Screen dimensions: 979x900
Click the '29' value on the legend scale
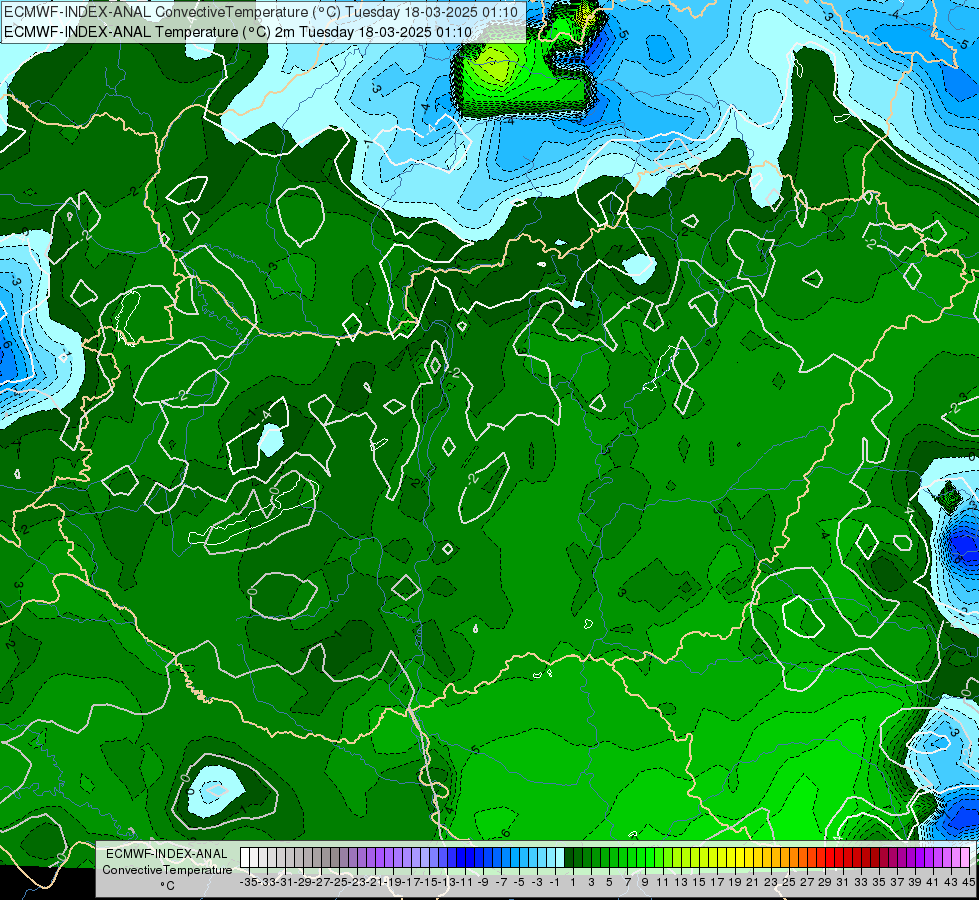click(x=825, y=882)
